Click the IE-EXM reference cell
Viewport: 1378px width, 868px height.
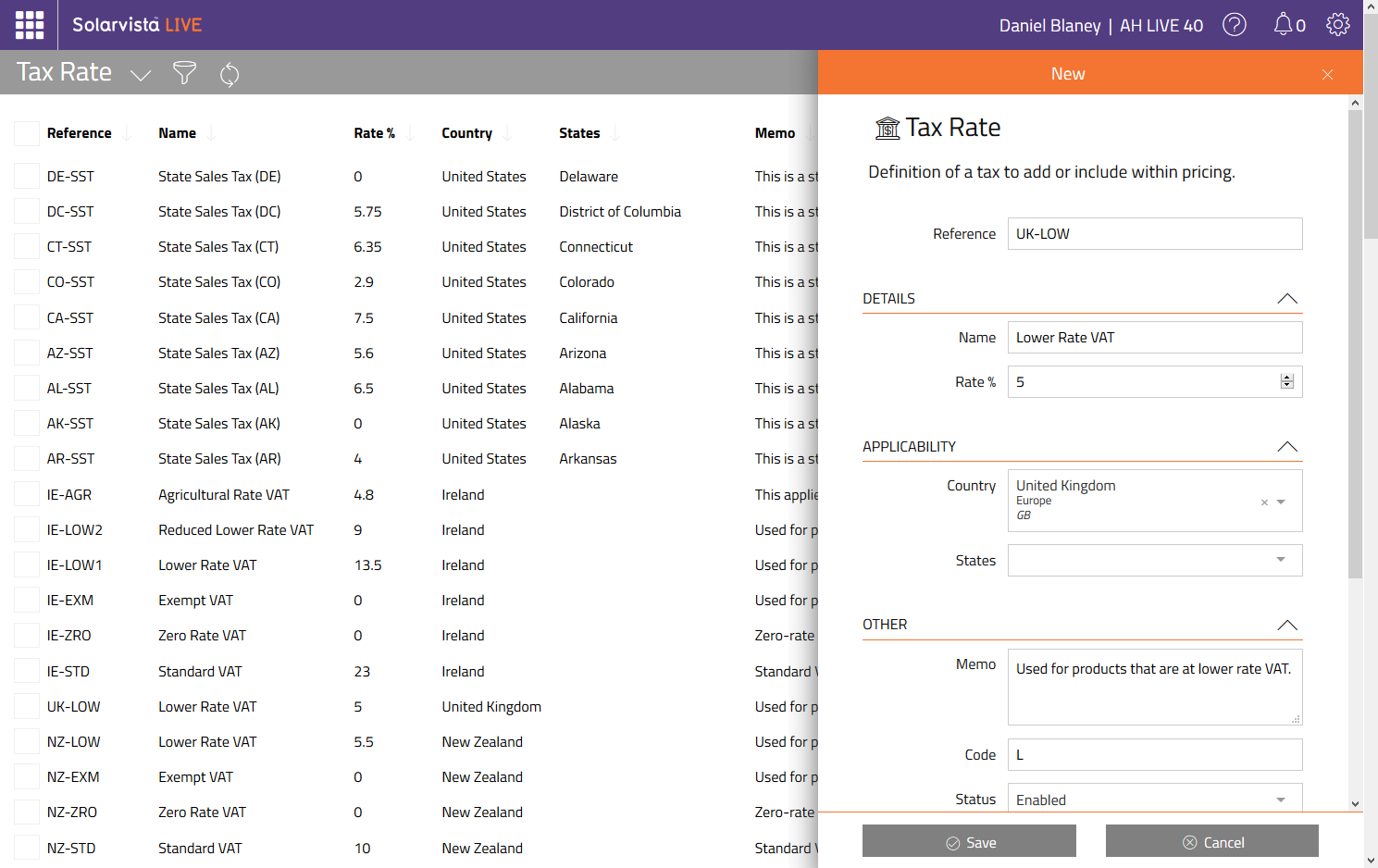tap(70, 600)
